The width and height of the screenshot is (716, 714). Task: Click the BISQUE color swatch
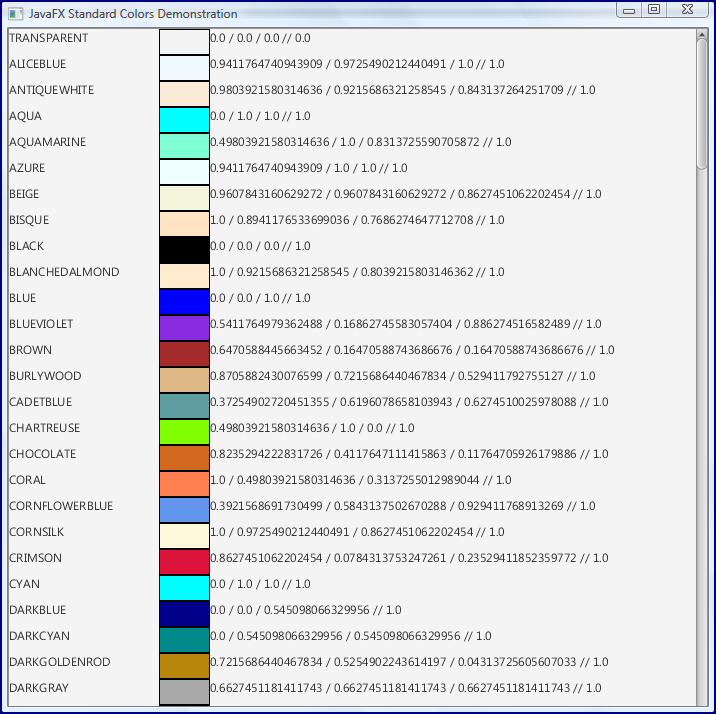coord(184,224)
